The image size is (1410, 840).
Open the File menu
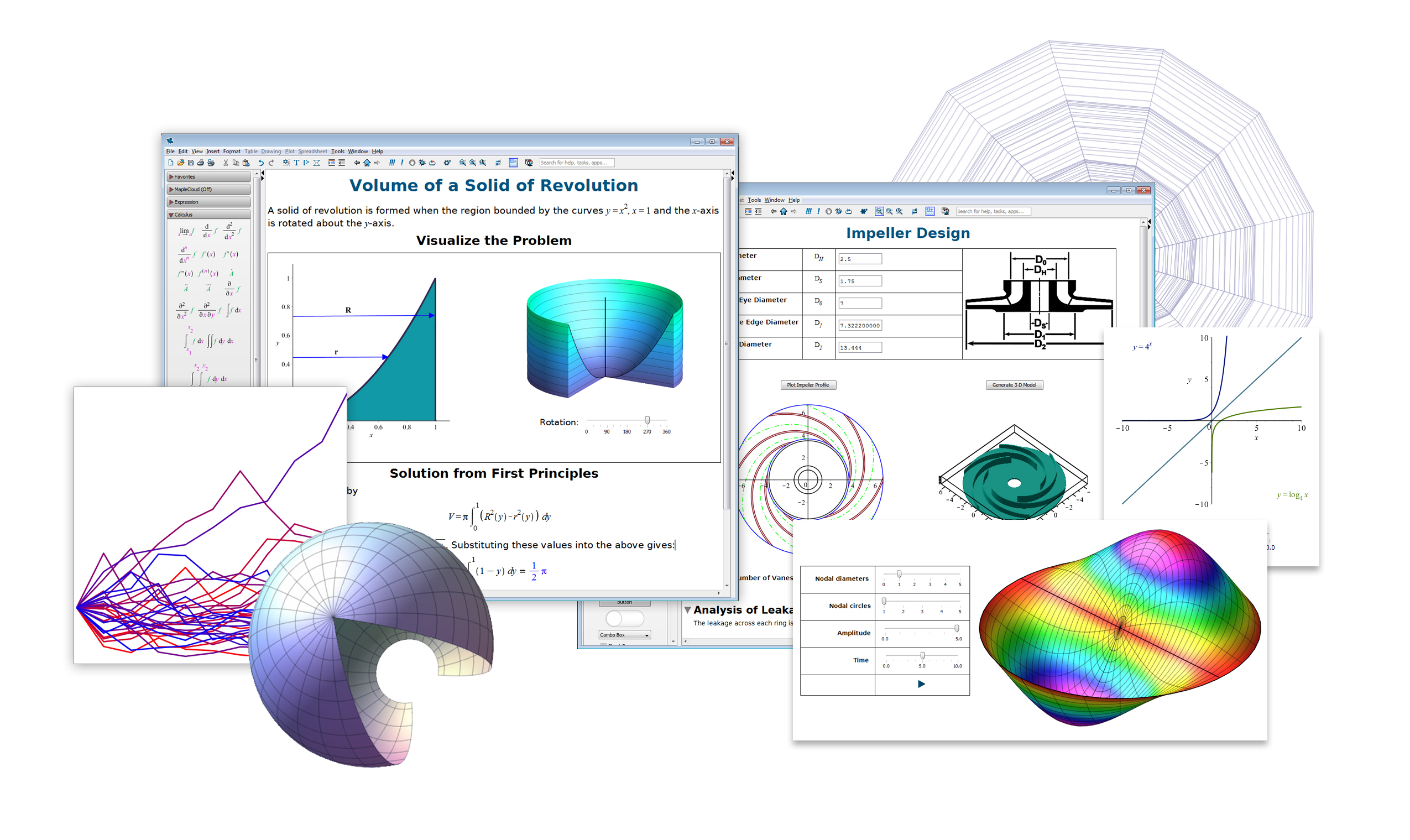click(170, 151)
